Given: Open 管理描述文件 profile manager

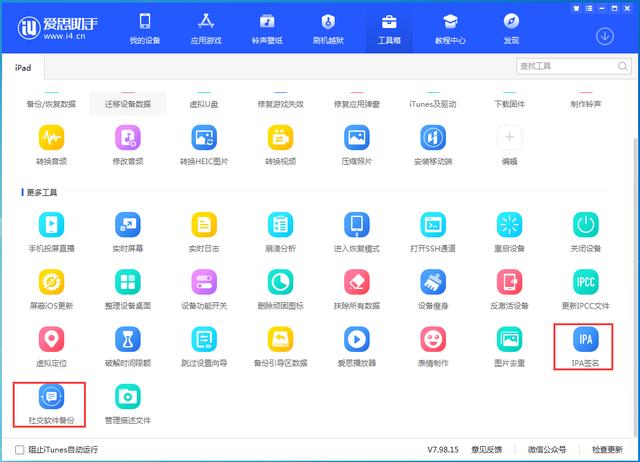Looking at the screenshot, I should coord(128,397).
